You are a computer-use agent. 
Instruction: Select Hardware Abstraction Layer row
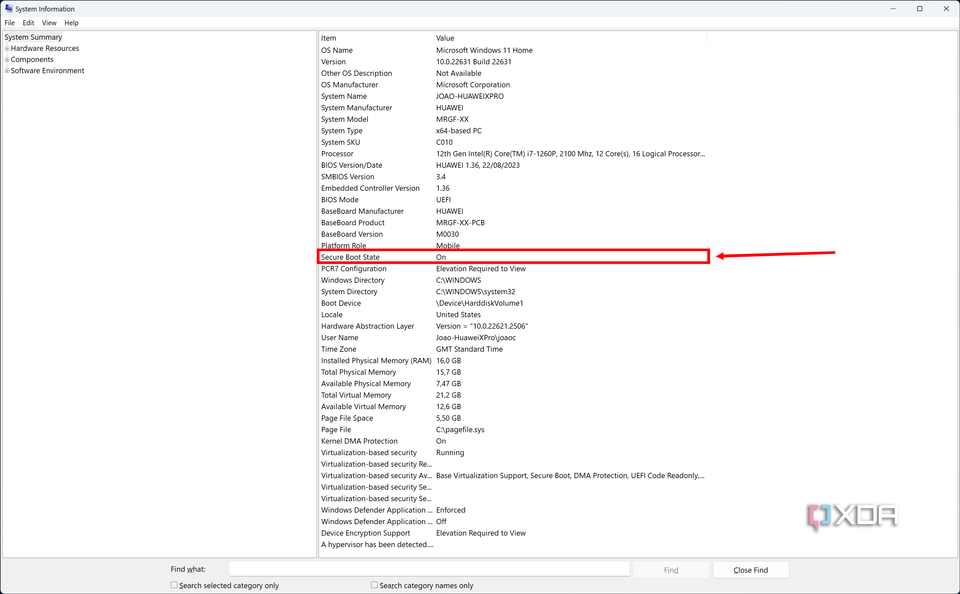pos(513,326)
